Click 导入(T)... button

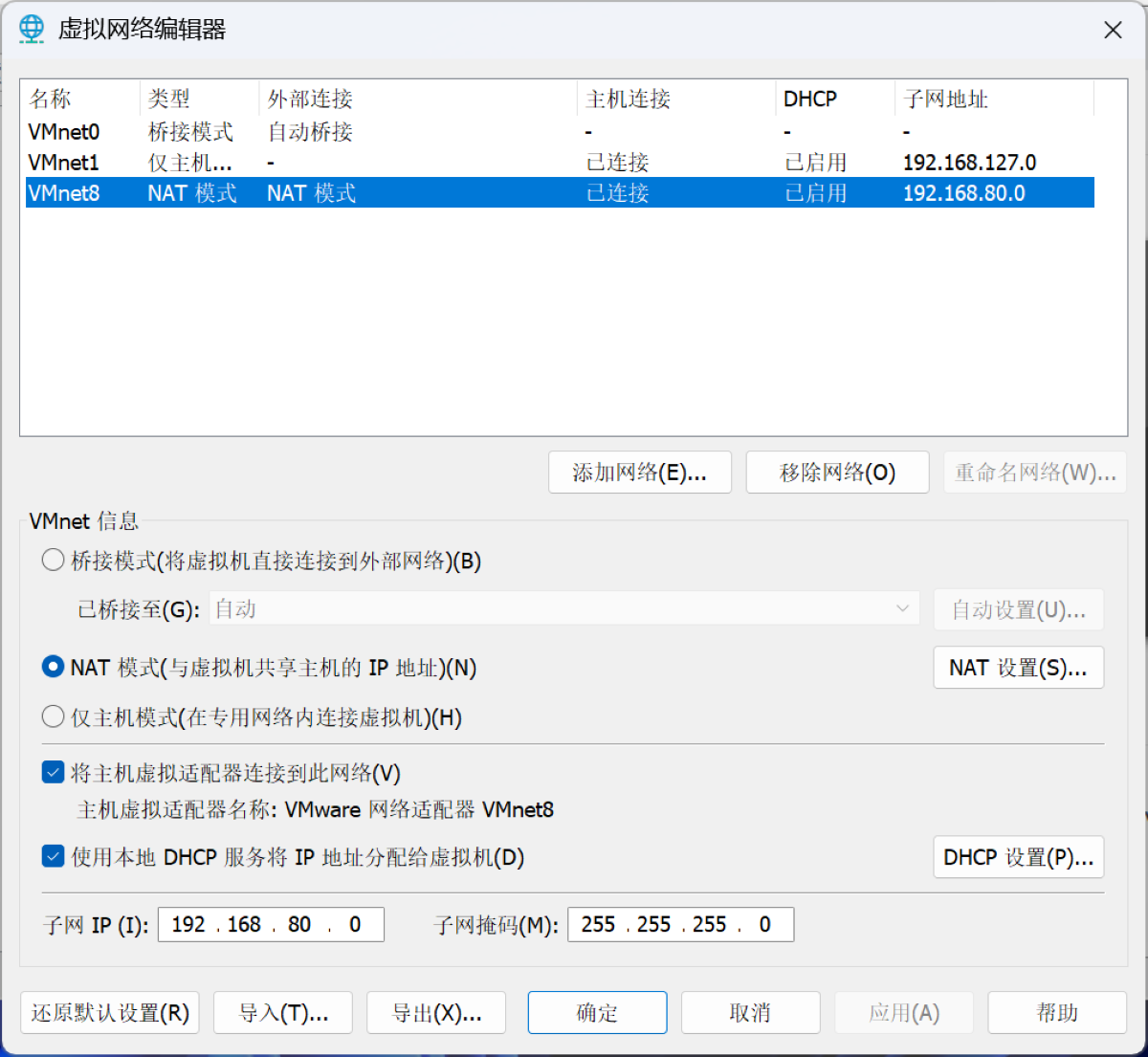tap(283, 1013)
